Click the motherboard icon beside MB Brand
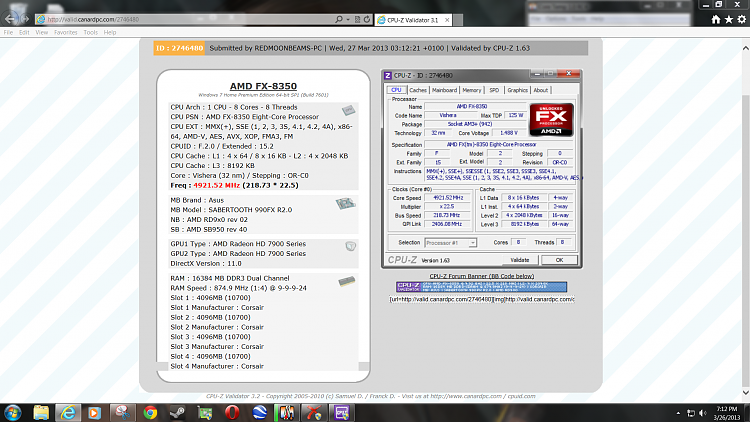 345,203
